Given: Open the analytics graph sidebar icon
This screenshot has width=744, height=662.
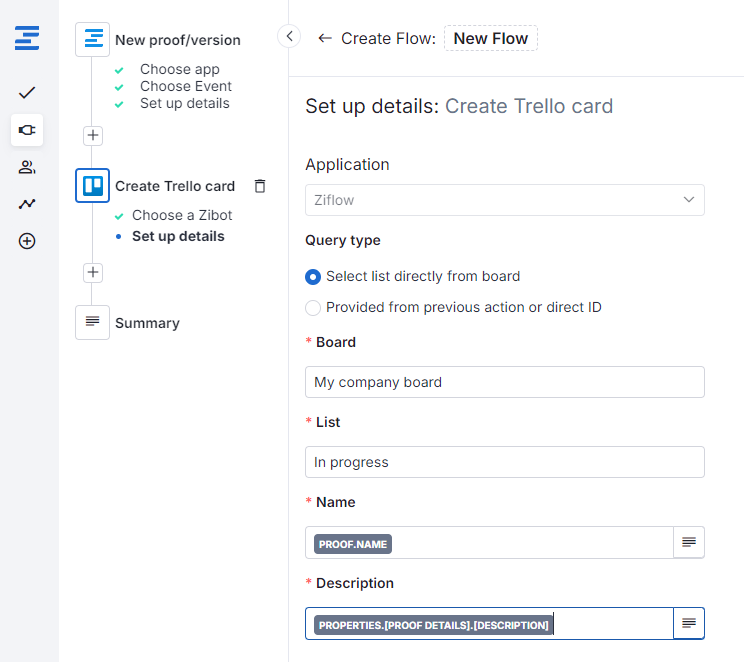Looking at the screenshot, I should (27, 204).
